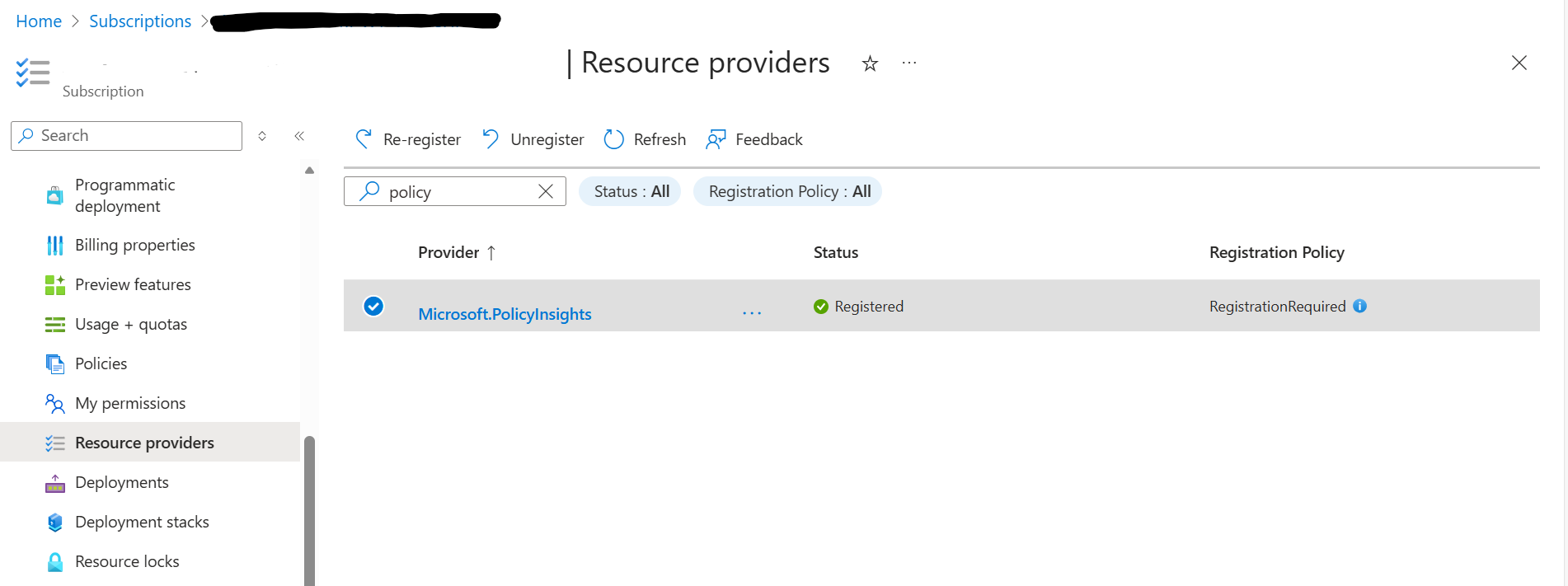Click the sidebar Search field
Viewport: 1568px width, 586px height.
pos(127,136)
